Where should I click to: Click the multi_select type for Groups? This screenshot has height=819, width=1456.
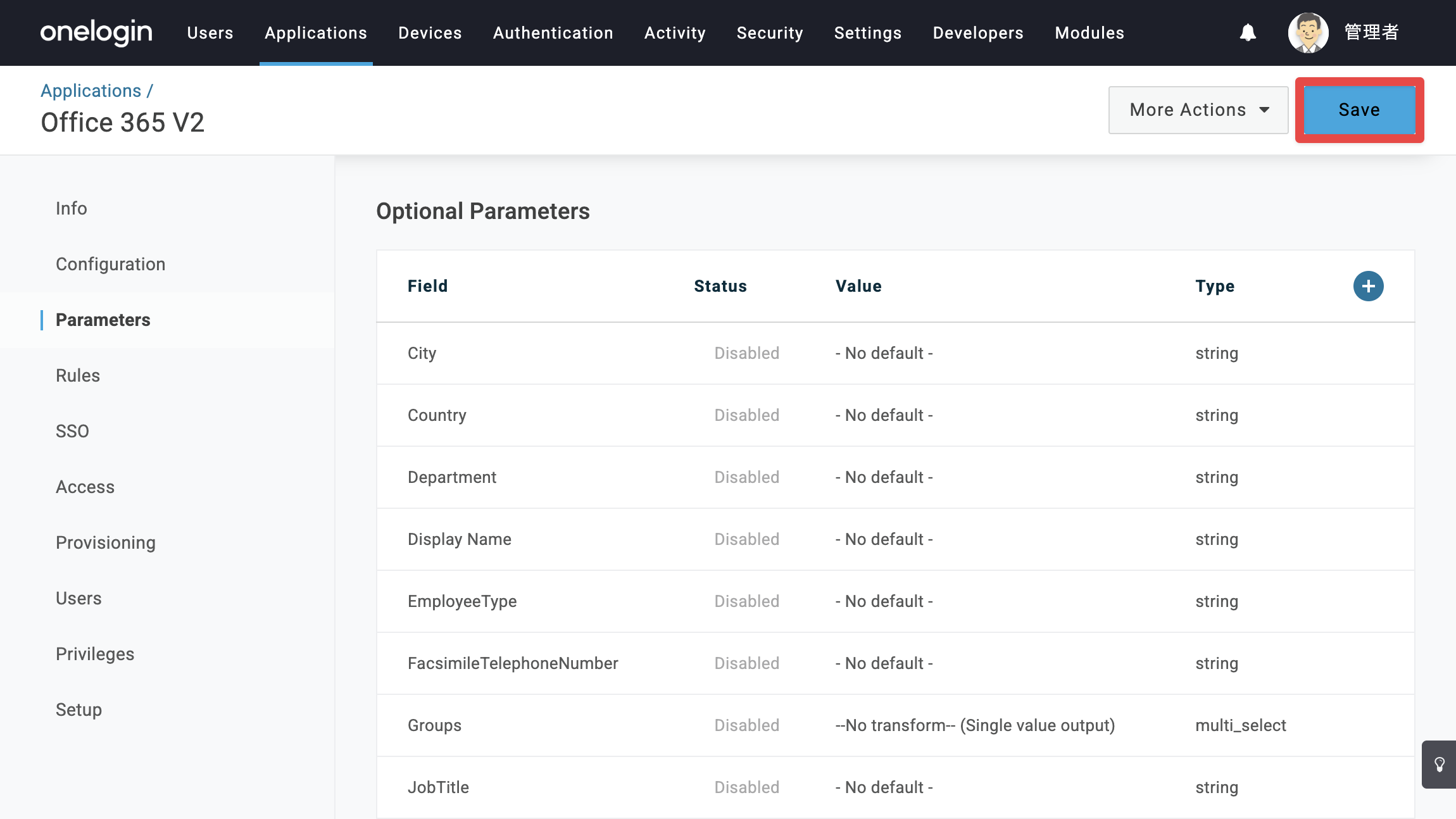tap(1241, 725)
